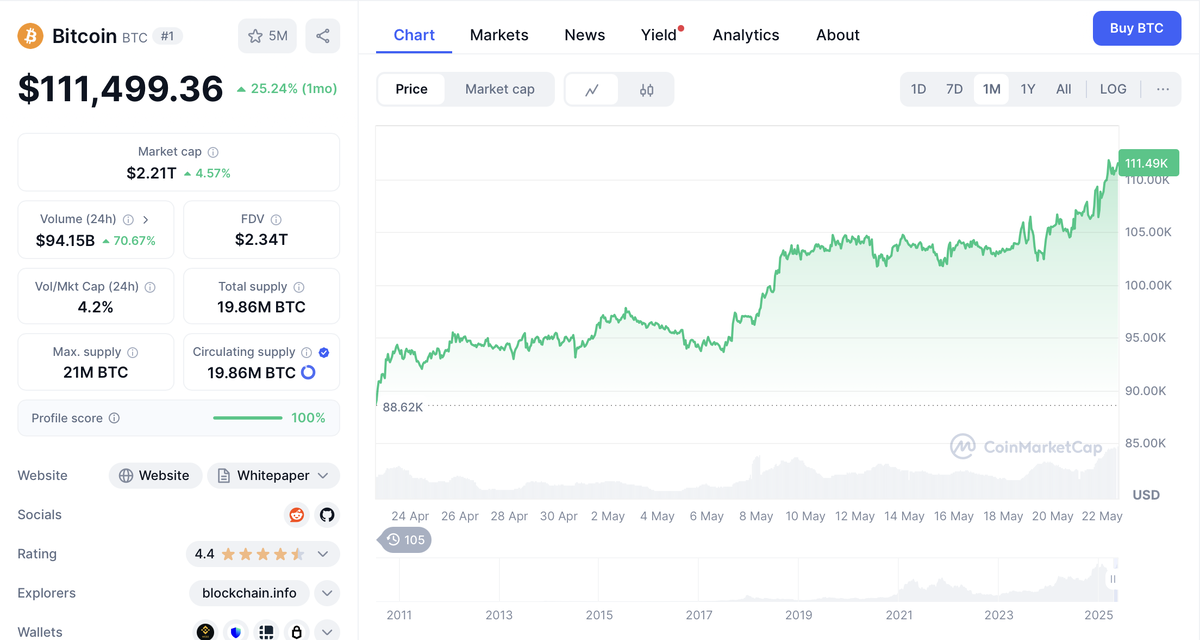Image resolution: width=1200 pixels, height=640 pixels.
Task: Click the Profile score progress bar
Action: pos(248,418)
